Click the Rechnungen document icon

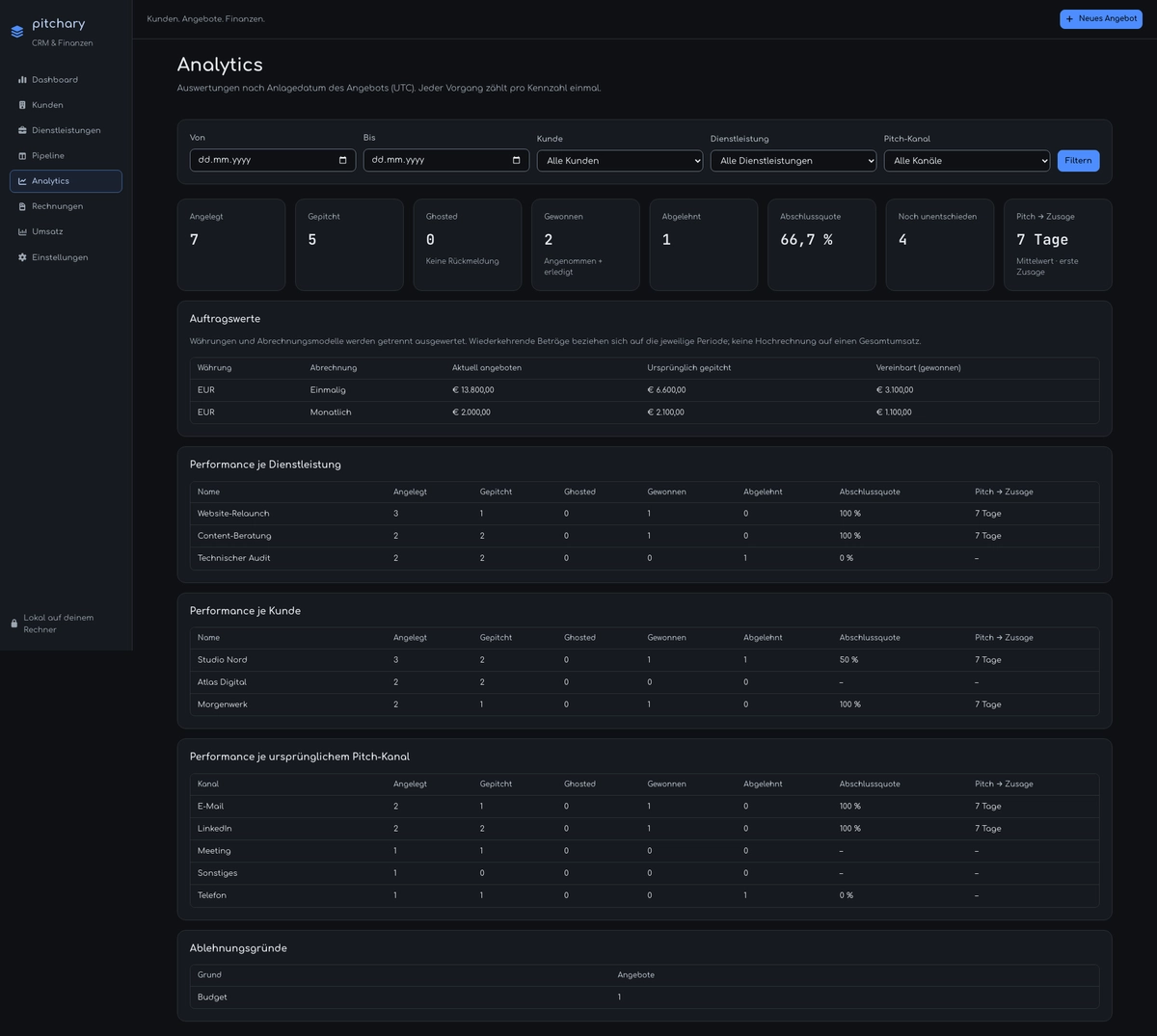tap(22, 206)
